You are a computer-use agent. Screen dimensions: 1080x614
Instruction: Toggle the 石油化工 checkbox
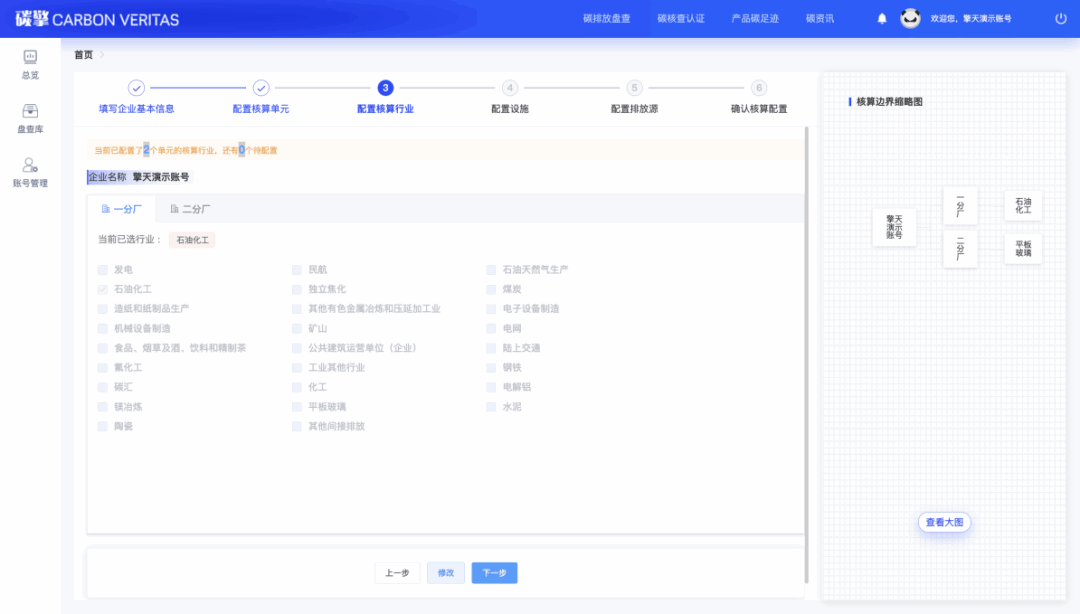coord(103,289)
